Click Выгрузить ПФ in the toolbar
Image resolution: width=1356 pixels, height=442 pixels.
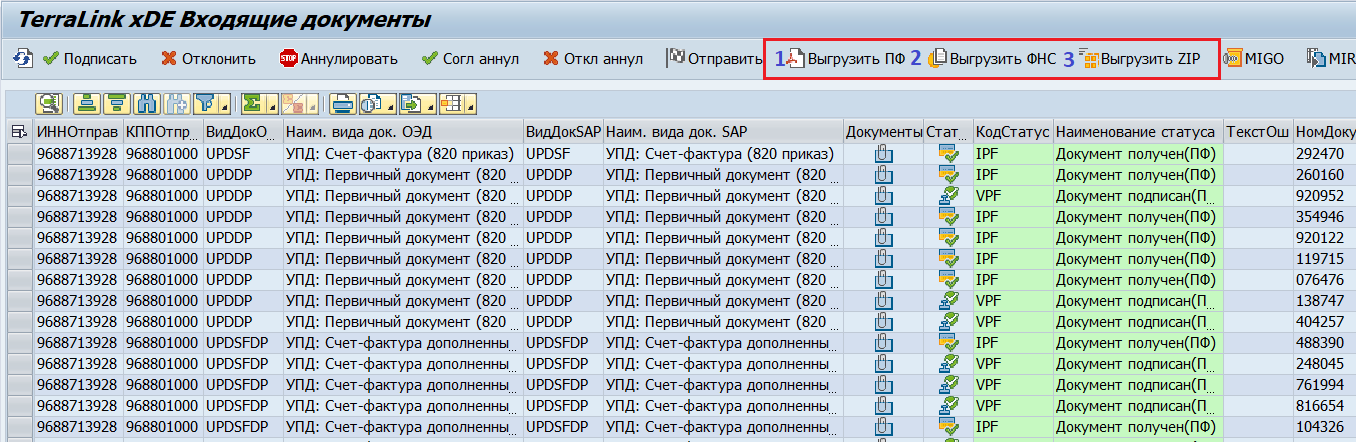(846, 59)
